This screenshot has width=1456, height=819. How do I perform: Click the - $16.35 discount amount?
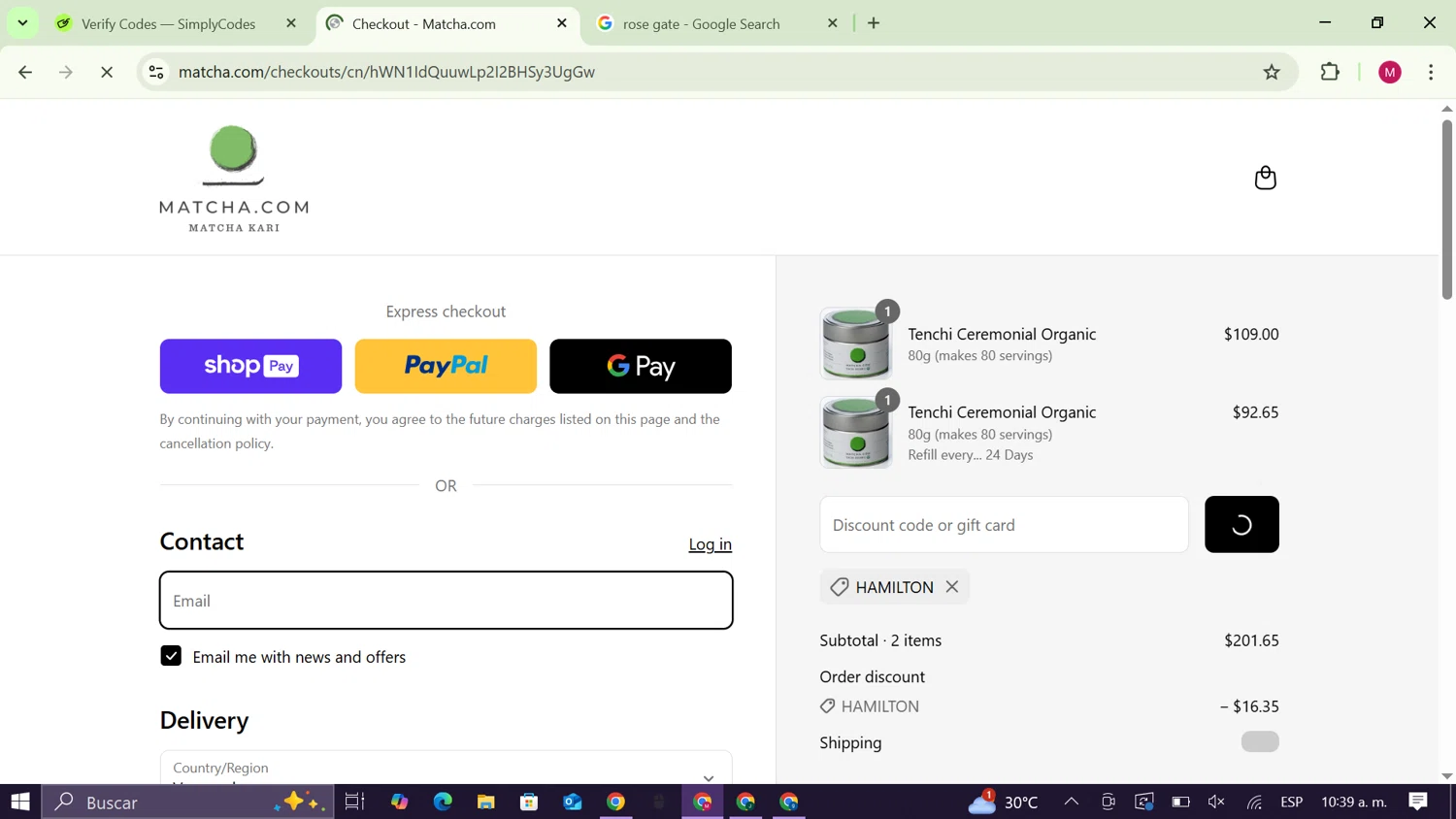tap(1249, 706)
